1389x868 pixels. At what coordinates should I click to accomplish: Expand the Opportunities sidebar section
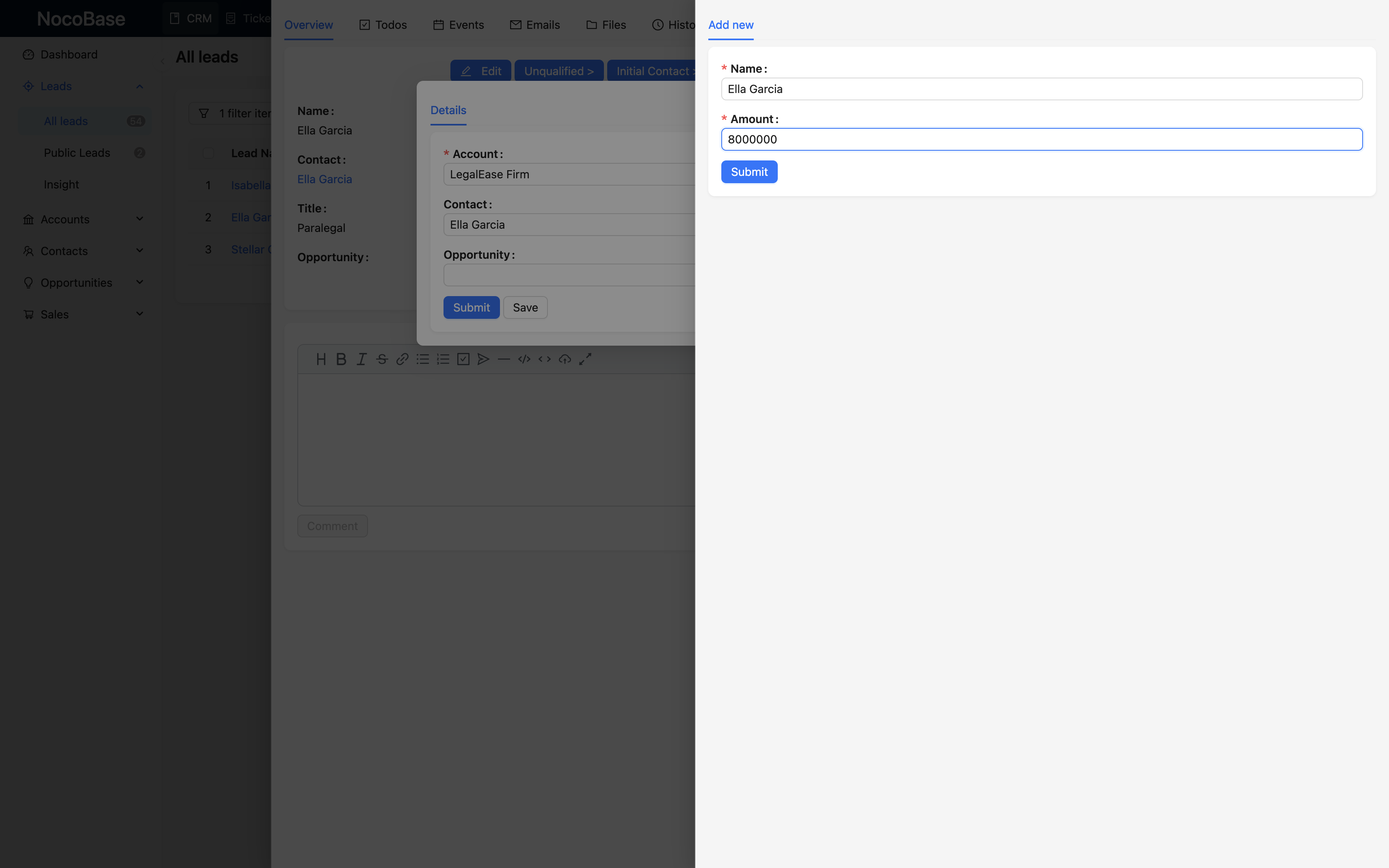pos(139,282)
